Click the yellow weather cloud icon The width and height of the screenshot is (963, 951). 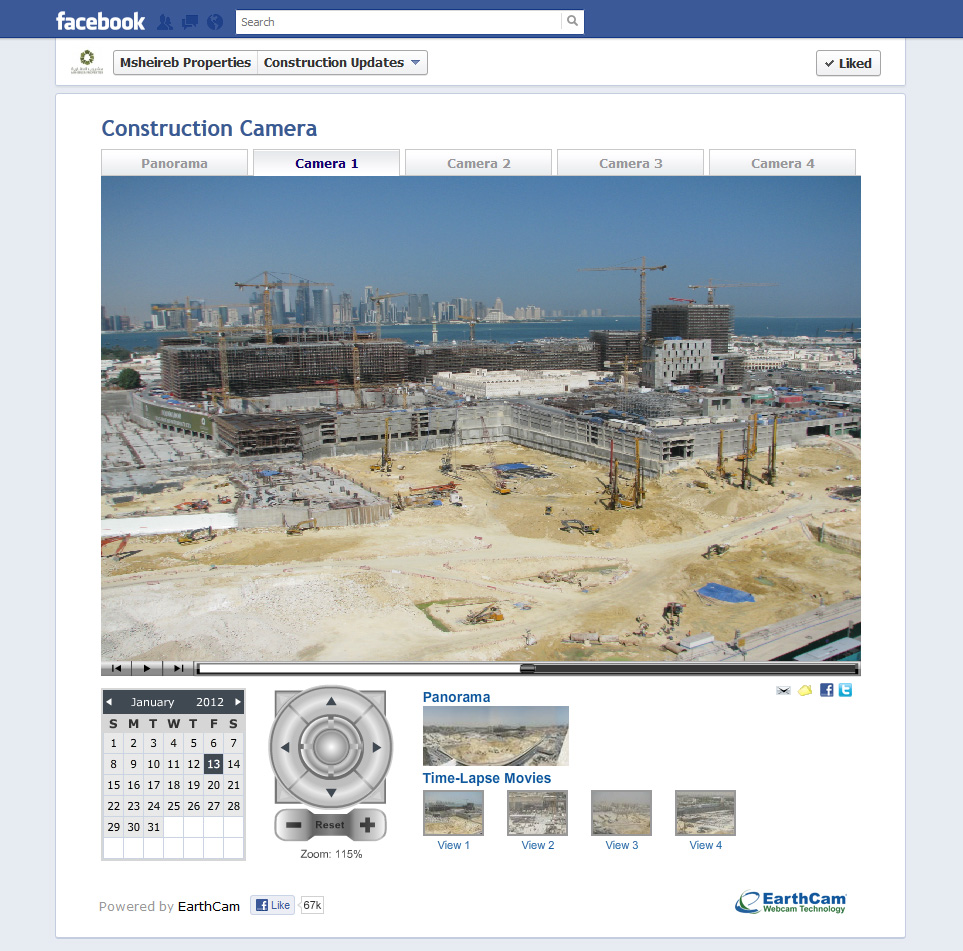(x=805, y=691)
